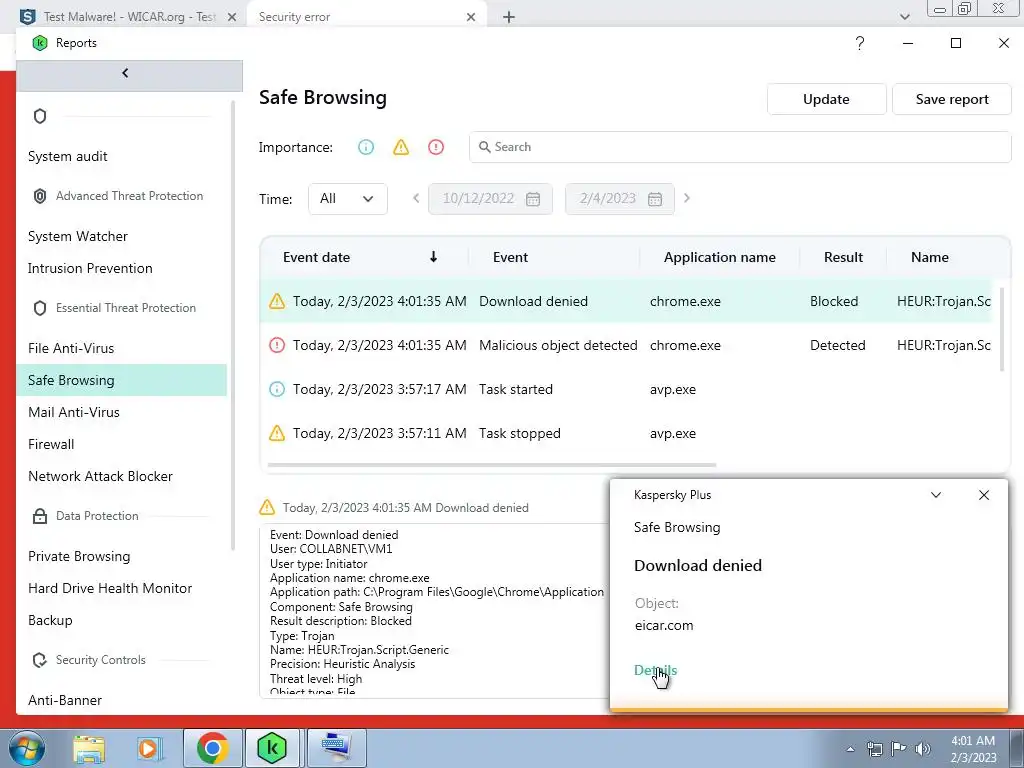Select the Download denied event row
Viewport: 1024px width, 768px height.
click(626, 301)
